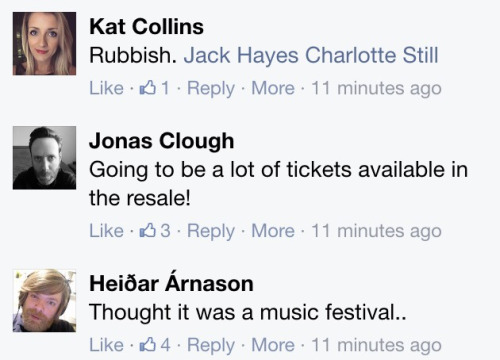Open More options on Heiðar Árnason's comment
This screenshot has width=500, height=360.
coord(273,345)
